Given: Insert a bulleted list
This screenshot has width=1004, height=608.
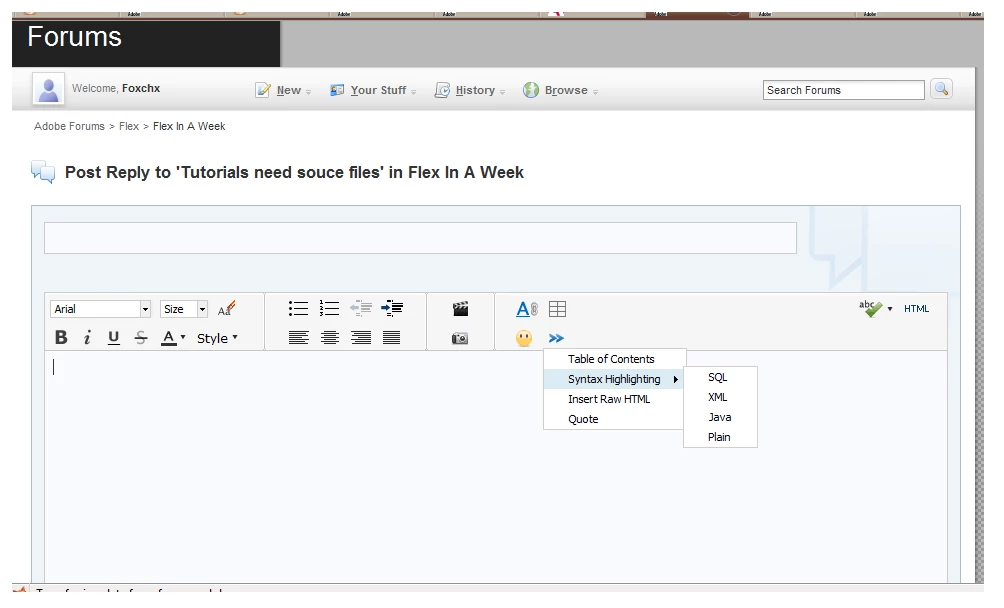Looking at the screenshot, I should coord(298,308).
